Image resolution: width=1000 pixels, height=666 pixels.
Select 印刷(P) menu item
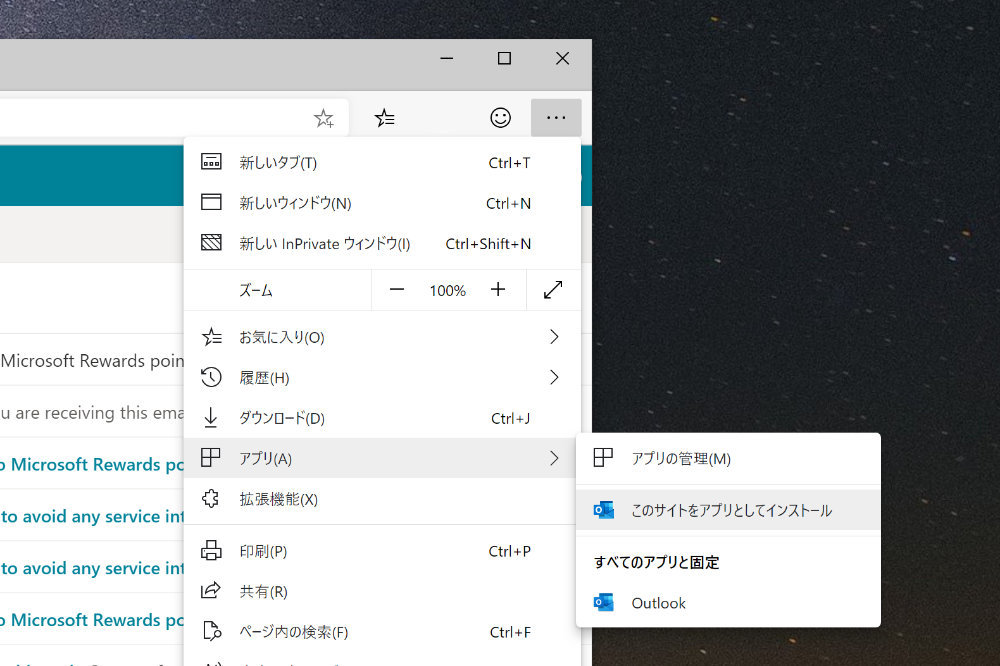pos(382,551)
